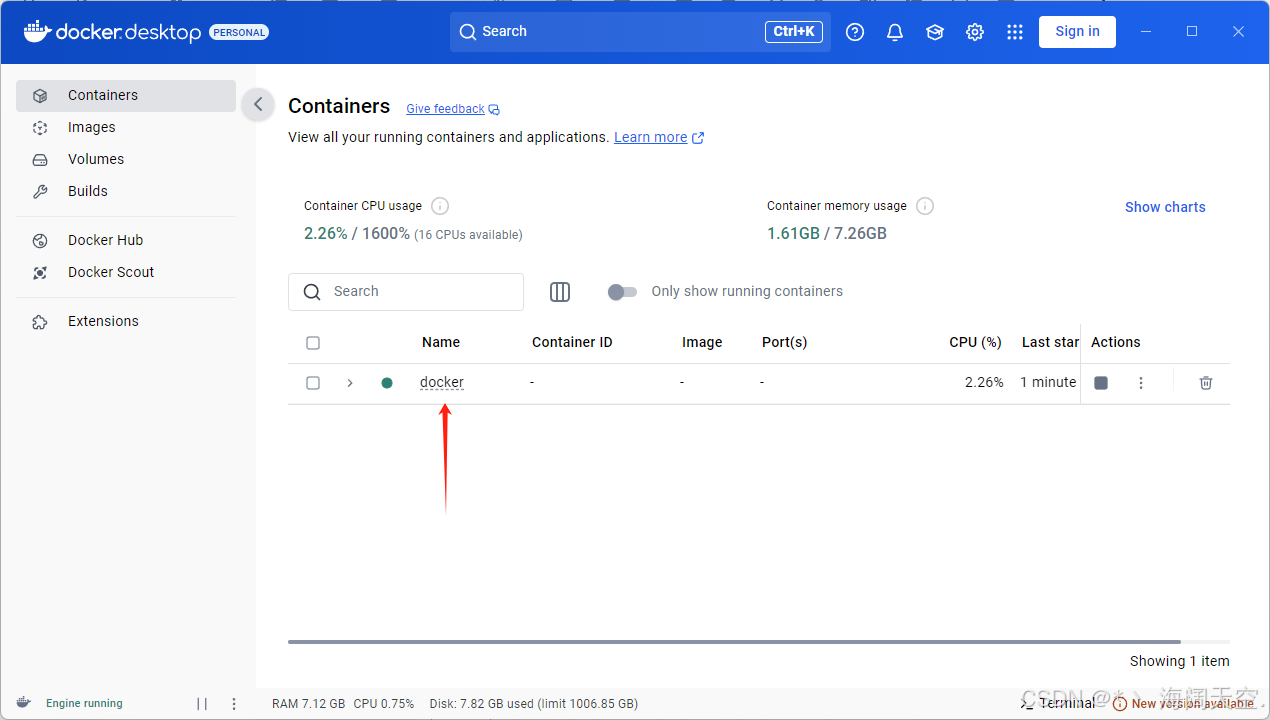
Task: Click the Sign in button
Action: (x=1077, y=32)
